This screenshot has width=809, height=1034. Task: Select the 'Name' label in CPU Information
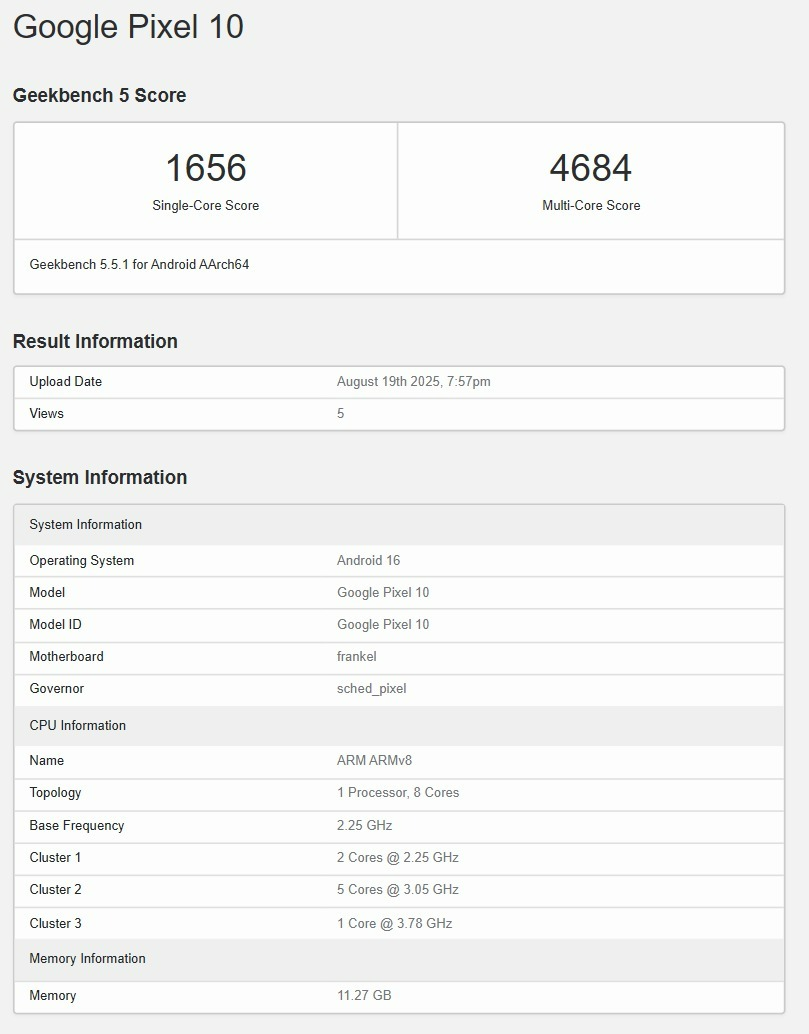coord(47,760)
